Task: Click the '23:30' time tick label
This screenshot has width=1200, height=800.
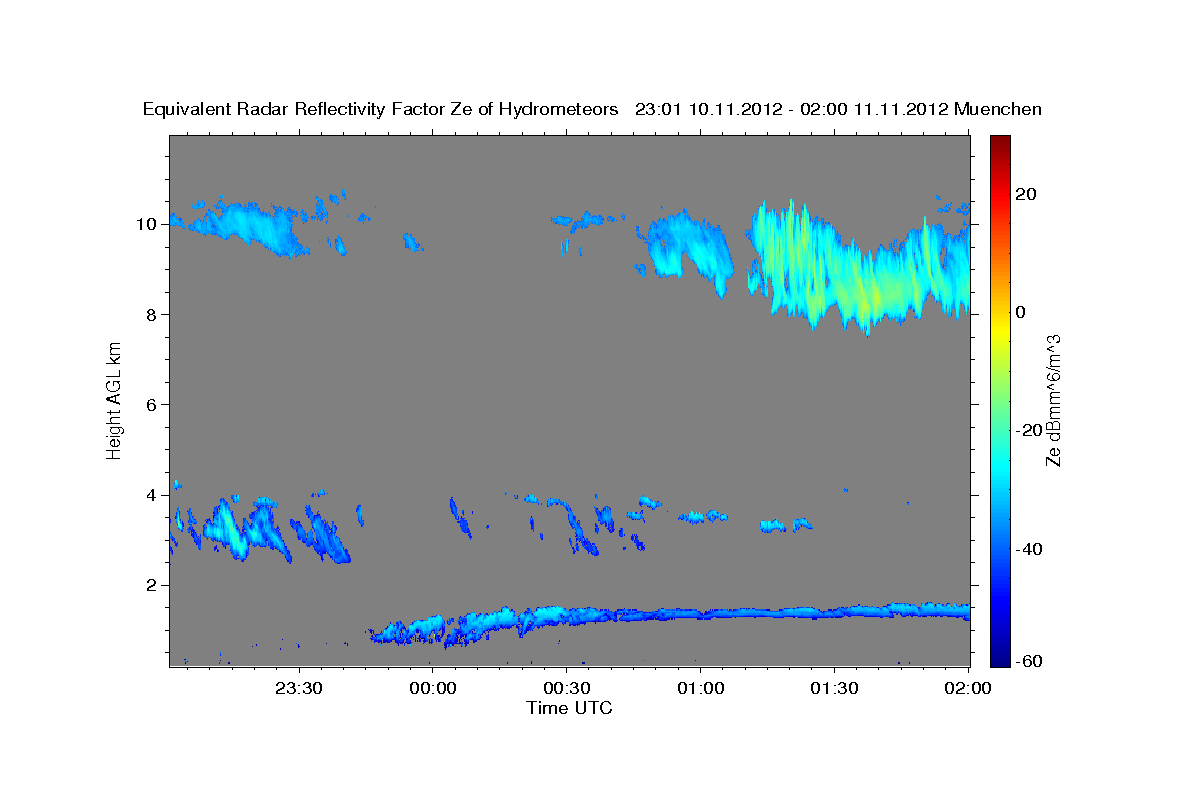Action: tap(299, 688)
